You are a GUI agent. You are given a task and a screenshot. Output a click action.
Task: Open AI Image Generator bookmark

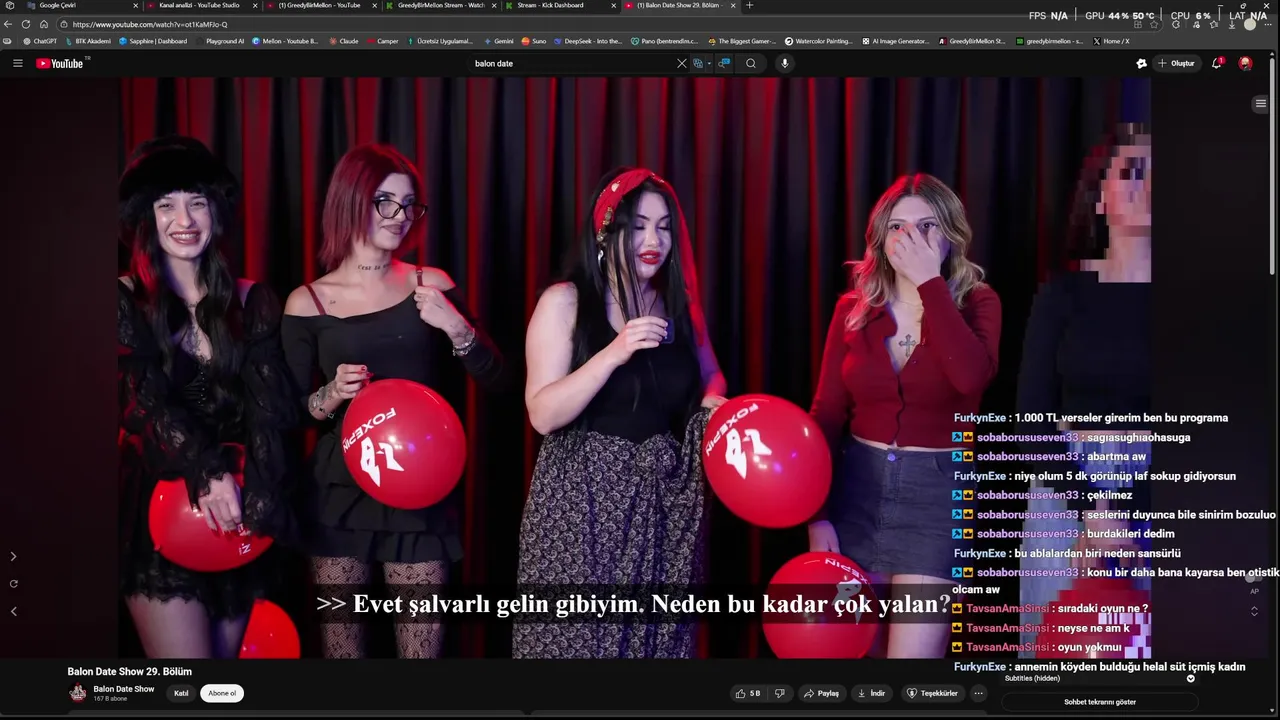pyautogui.click(x=895, y=41)
